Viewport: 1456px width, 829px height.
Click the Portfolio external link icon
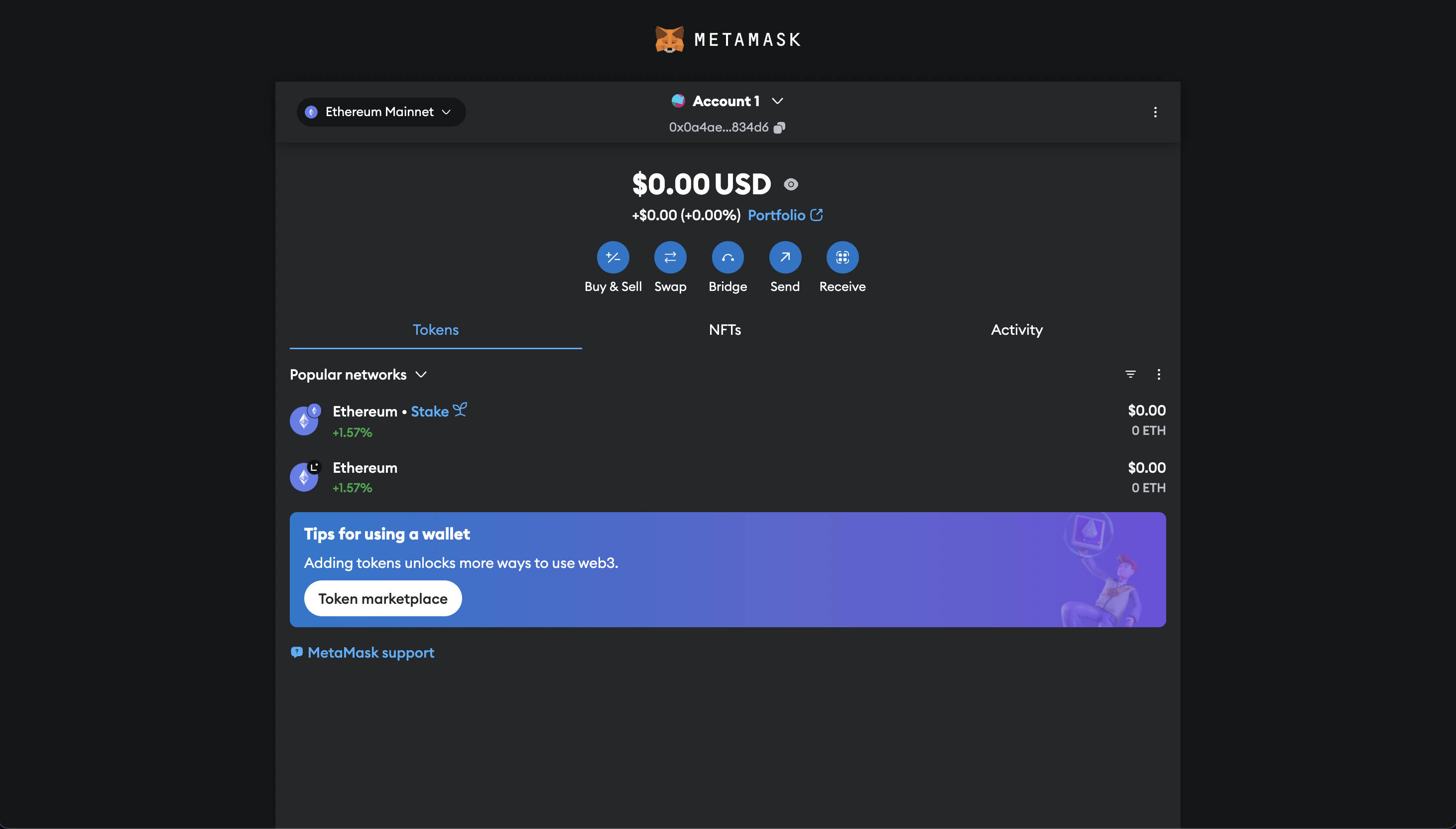point(817,215)
